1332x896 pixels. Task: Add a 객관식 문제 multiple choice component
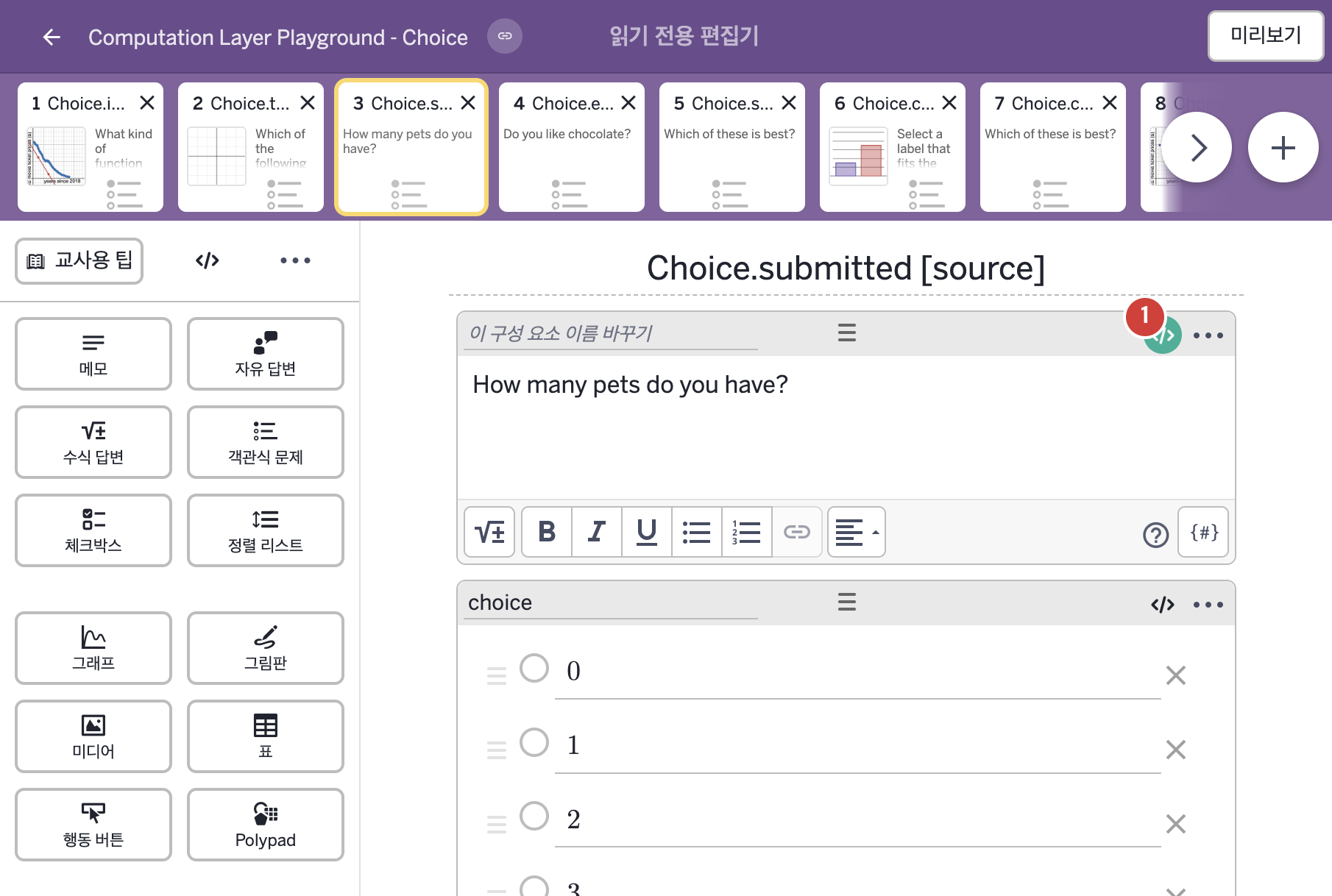(x=266, y=442)
